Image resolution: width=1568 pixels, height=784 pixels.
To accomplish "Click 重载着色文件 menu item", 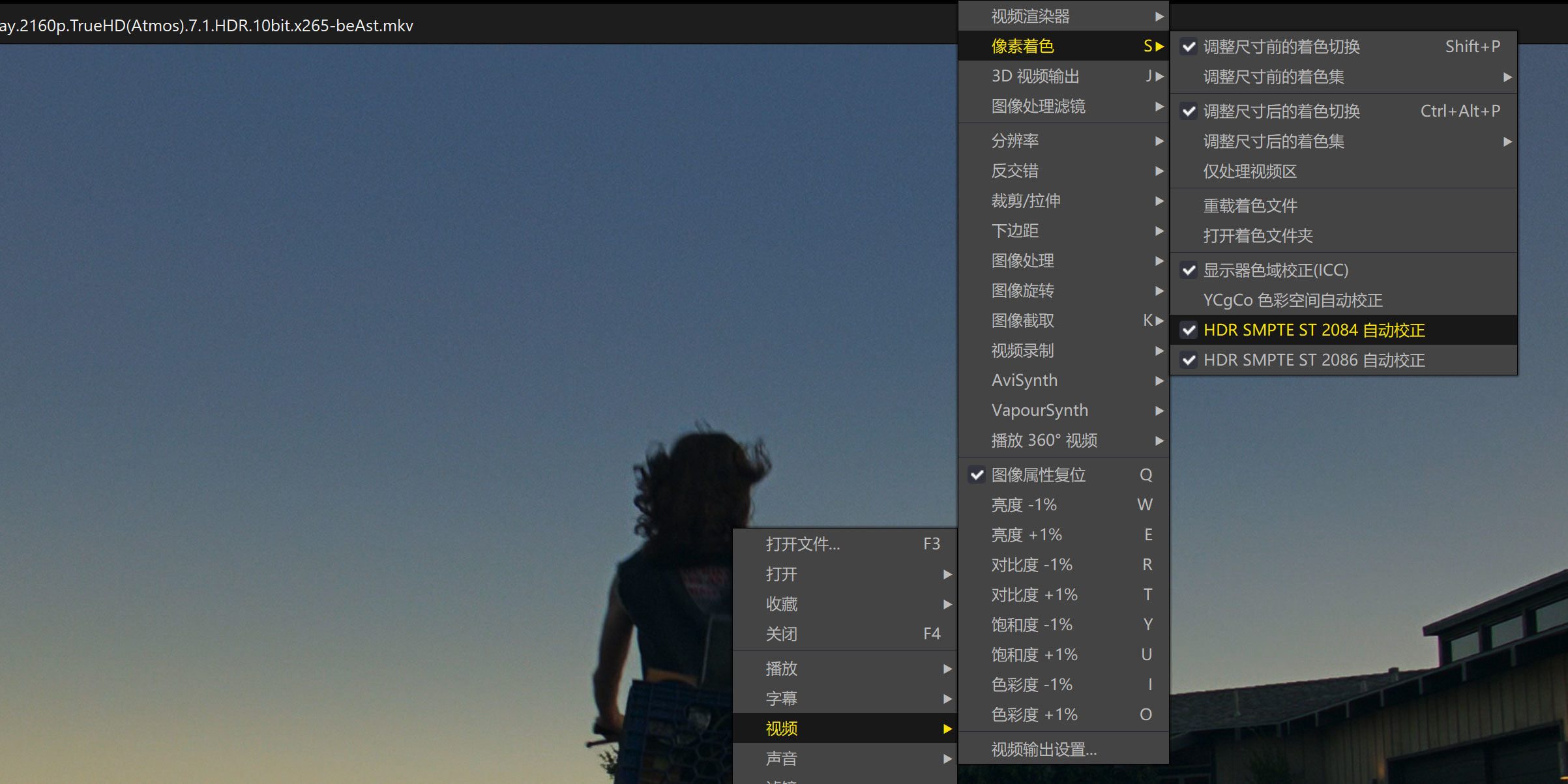I will (1250, 206).
